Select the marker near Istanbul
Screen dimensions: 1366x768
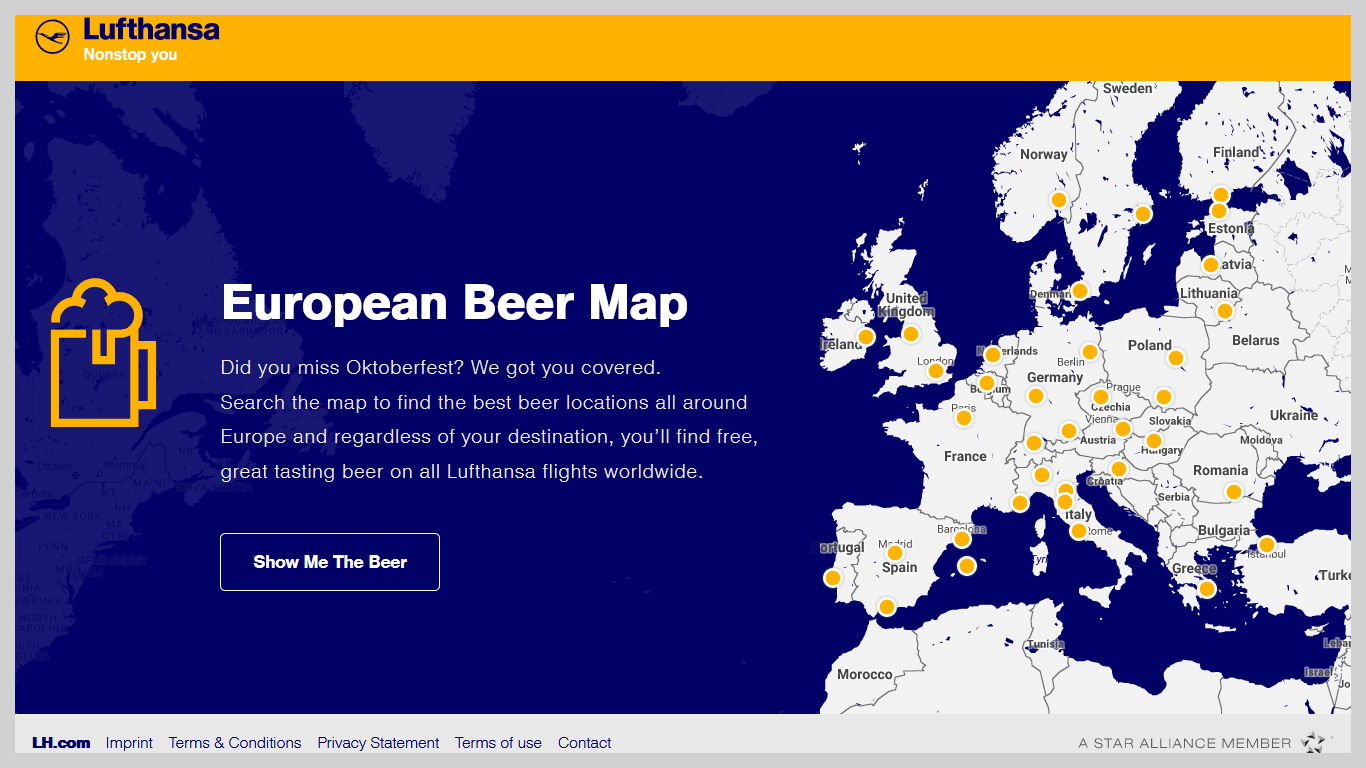[x=1266, y=545]
